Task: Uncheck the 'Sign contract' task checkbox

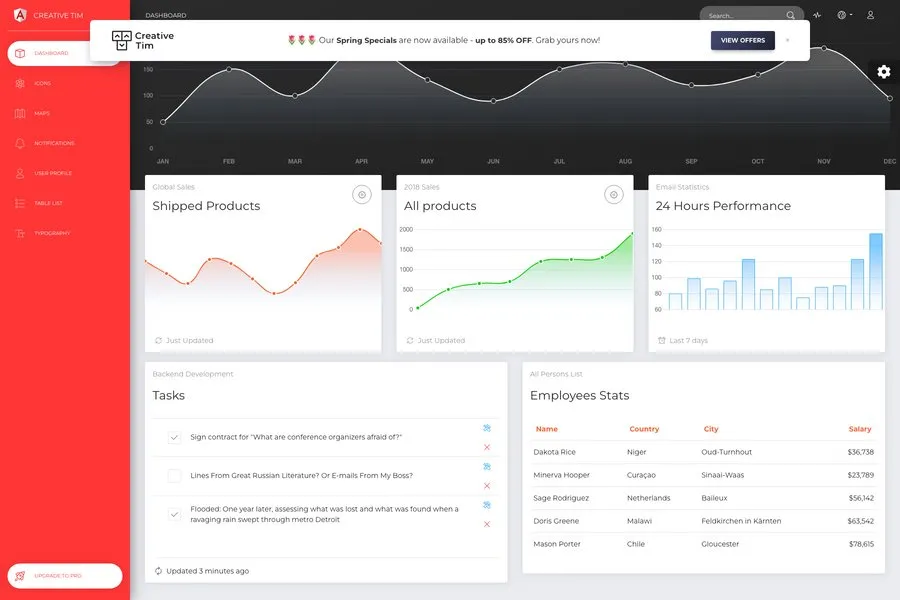Action: coord(174,437)
